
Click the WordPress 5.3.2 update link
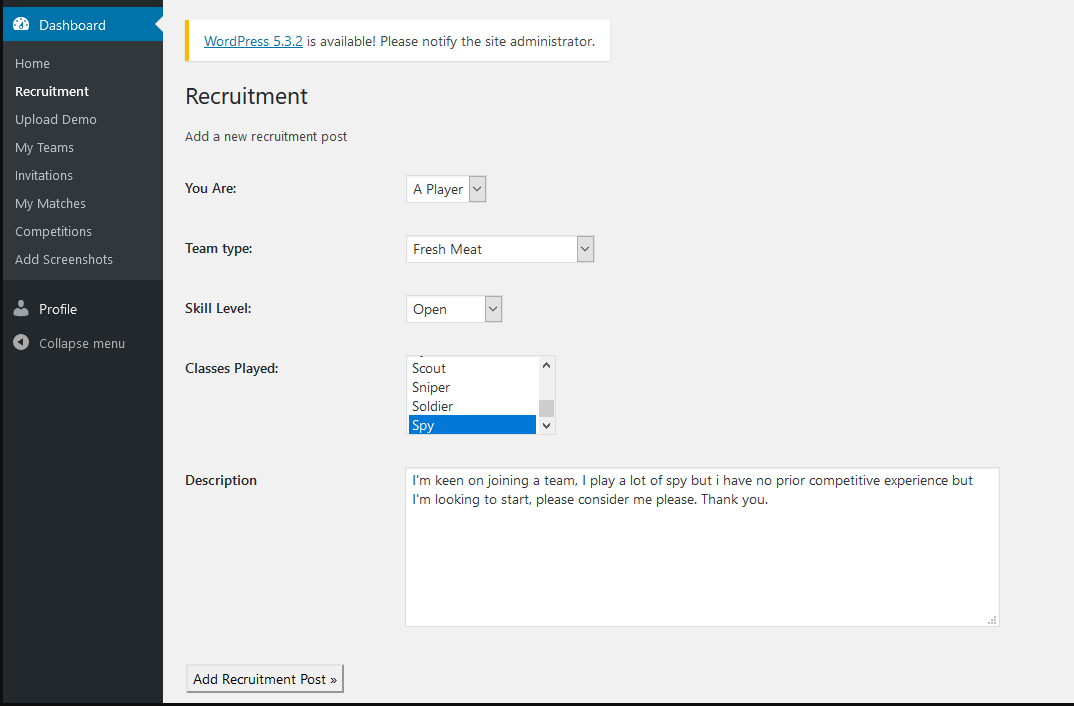(253, 42)
